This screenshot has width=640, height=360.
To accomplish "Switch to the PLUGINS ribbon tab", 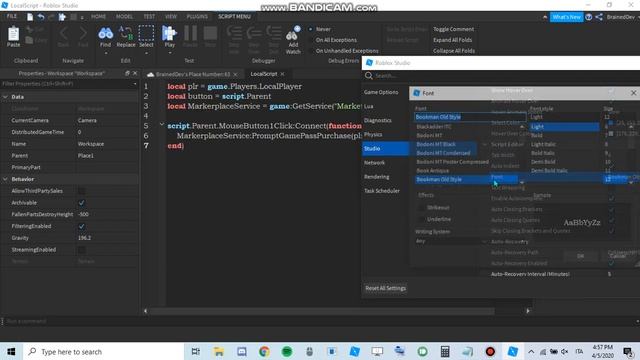I will [197, 16].
